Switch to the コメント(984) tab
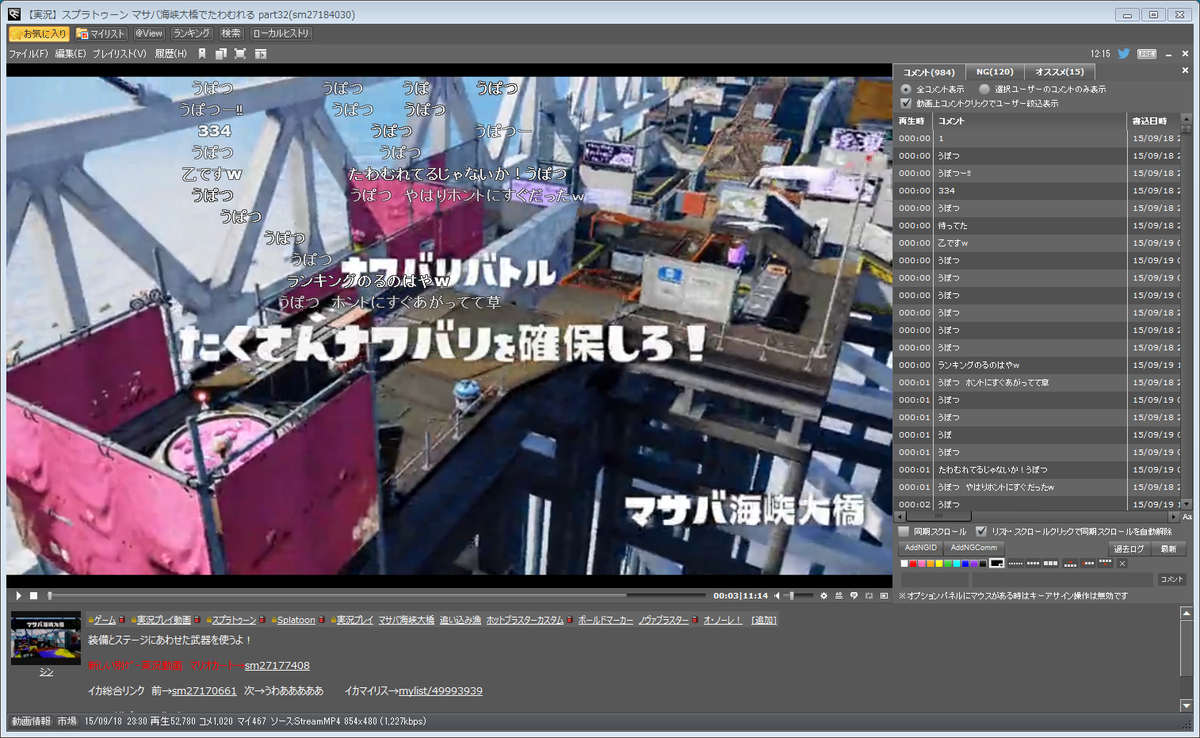 click(929, 72)
